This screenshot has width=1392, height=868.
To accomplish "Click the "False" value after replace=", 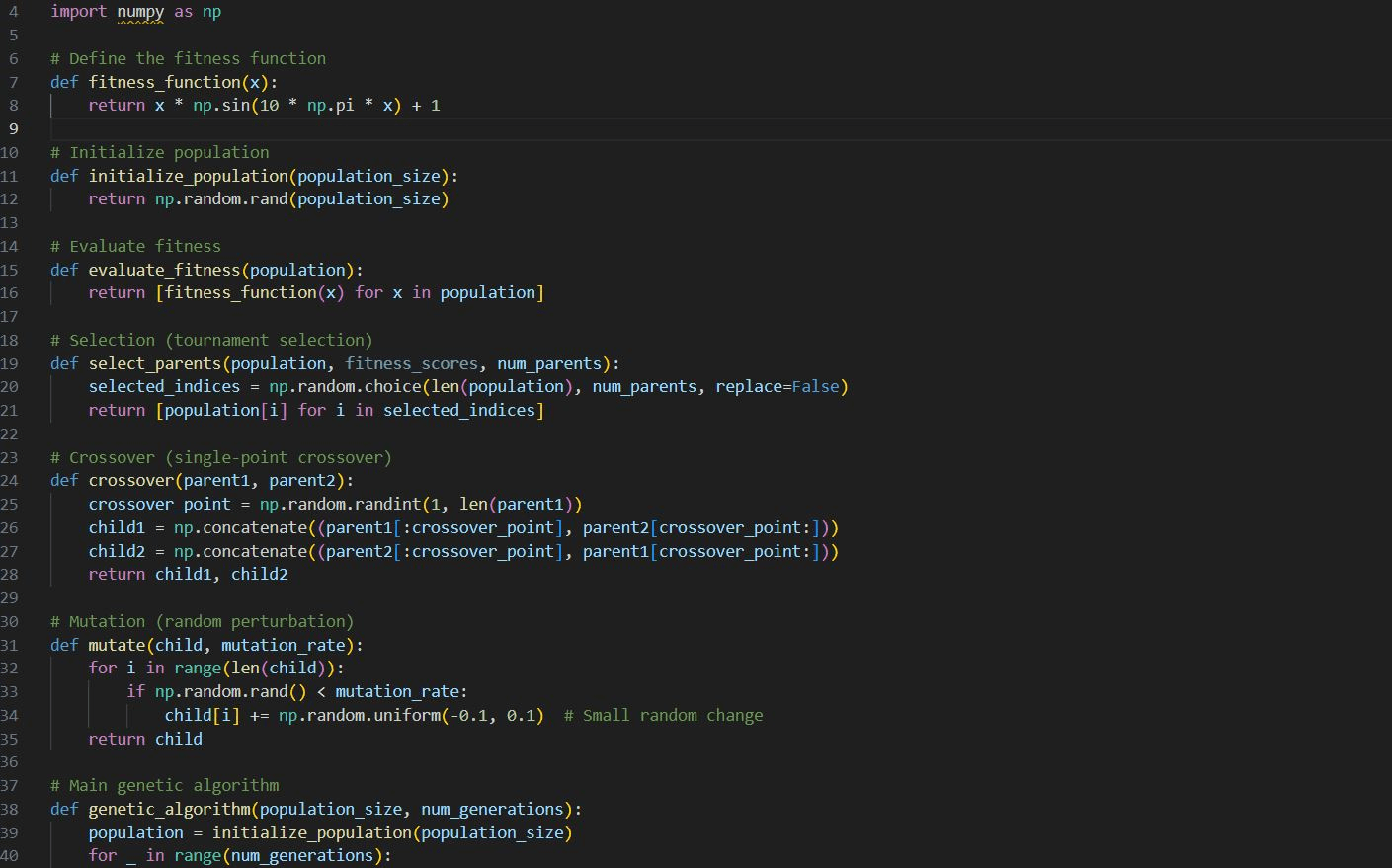I will coord(815,386).
